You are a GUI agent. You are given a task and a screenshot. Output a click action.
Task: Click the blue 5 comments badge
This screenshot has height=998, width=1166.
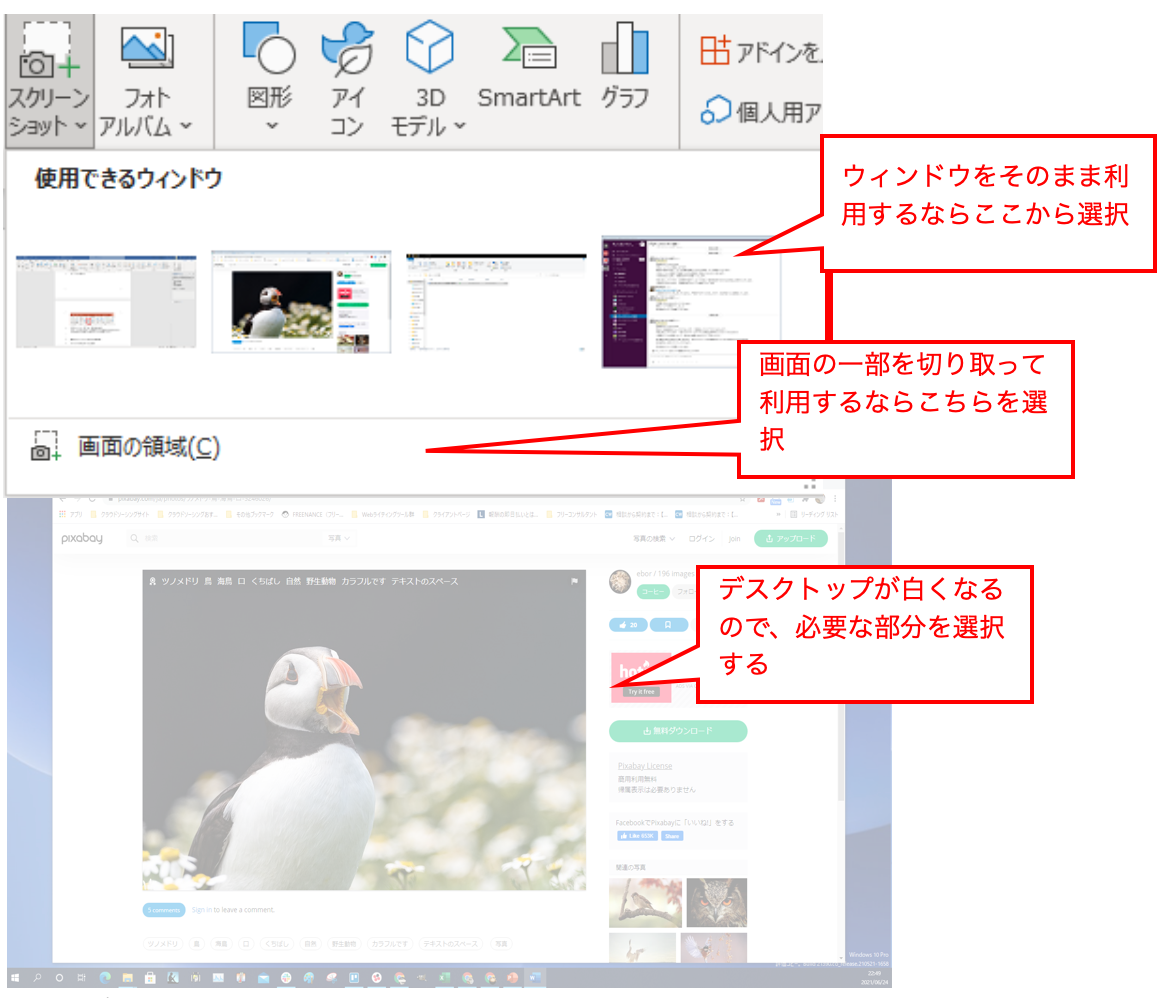[x=164, y=910]
